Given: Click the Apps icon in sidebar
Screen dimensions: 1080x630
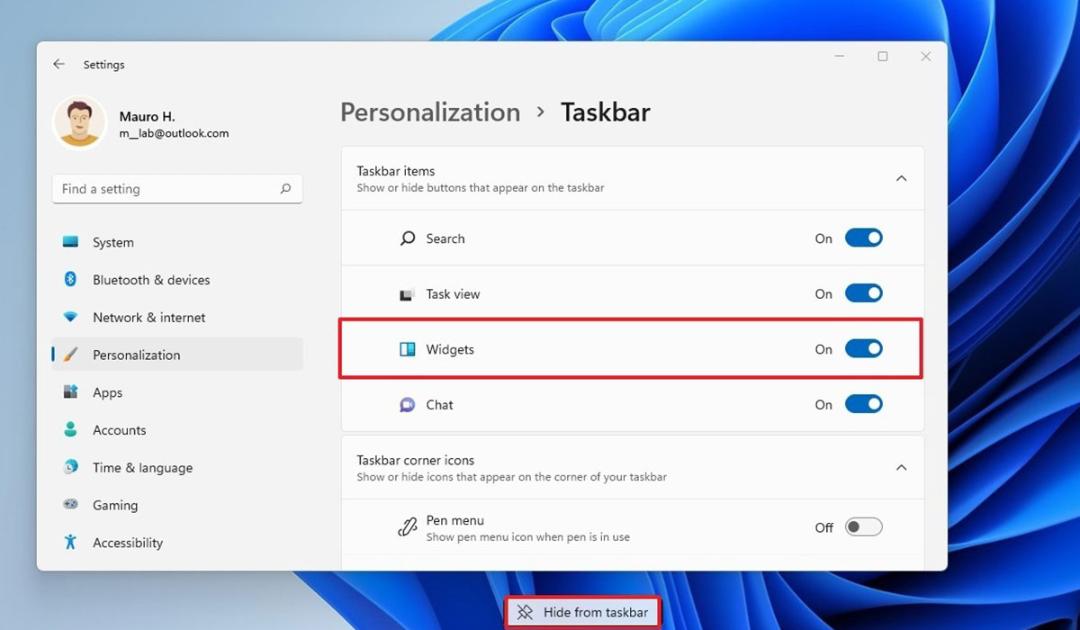Looking at the screenshot, I should click(70, 392).
